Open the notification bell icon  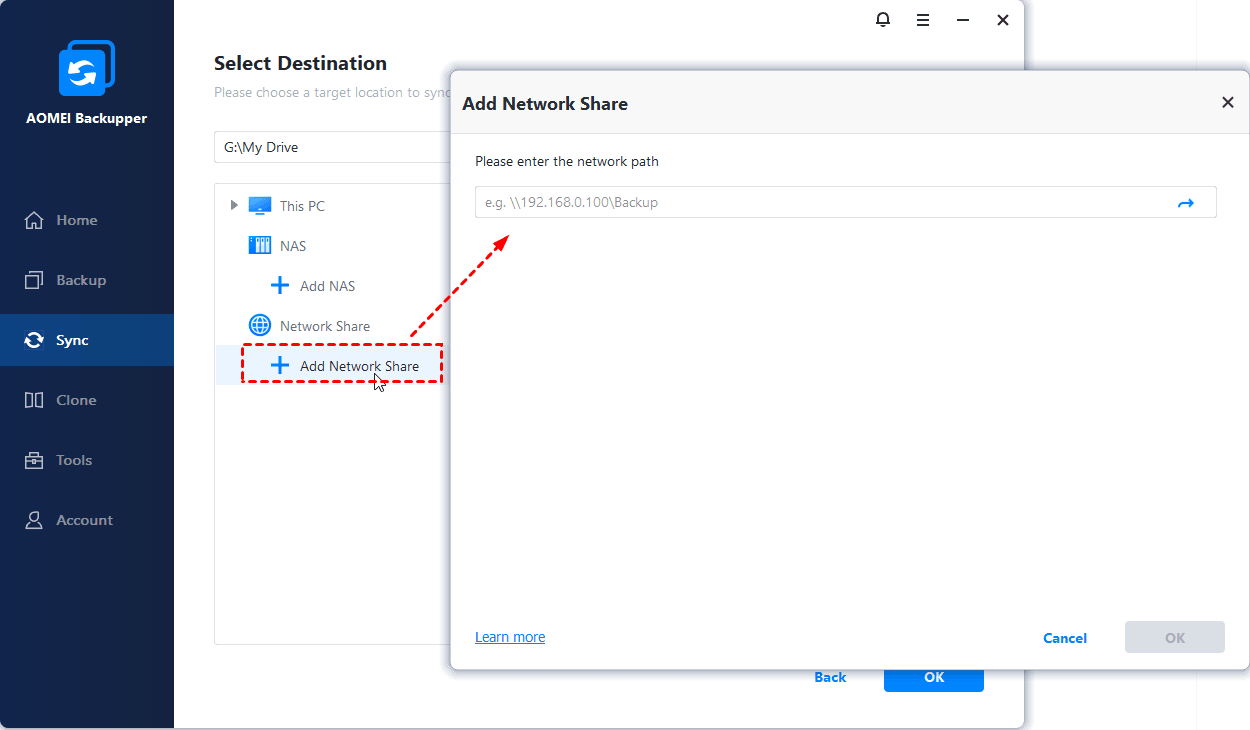[x=883, y=20]
